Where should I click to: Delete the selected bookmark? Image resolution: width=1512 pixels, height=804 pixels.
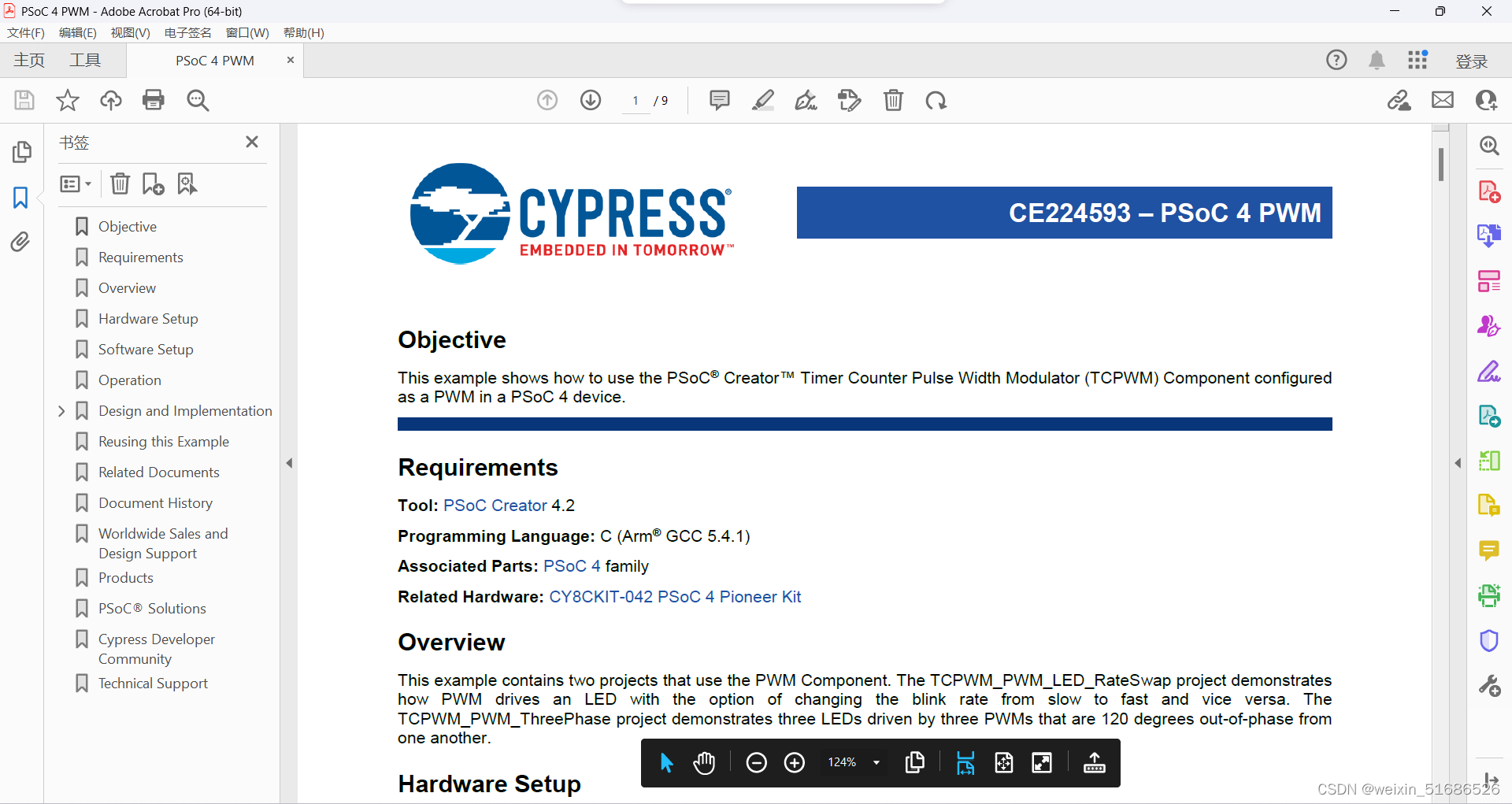click(x=120, y=183)
